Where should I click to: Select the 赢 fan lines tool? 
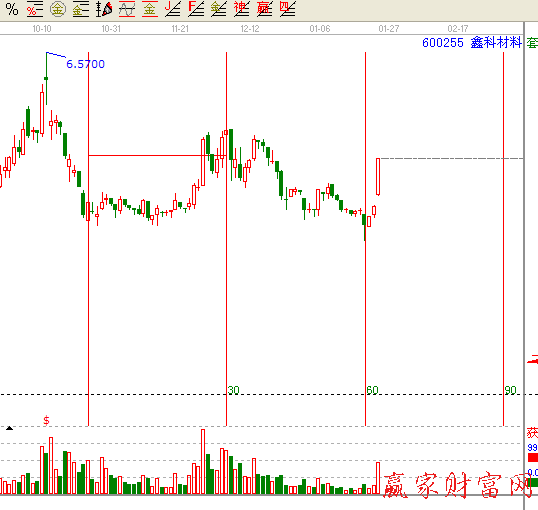(x=265, y=9)
